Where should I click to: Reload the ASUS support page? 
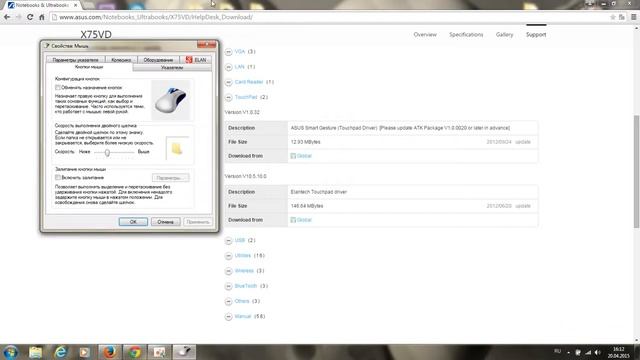(30, 17)
